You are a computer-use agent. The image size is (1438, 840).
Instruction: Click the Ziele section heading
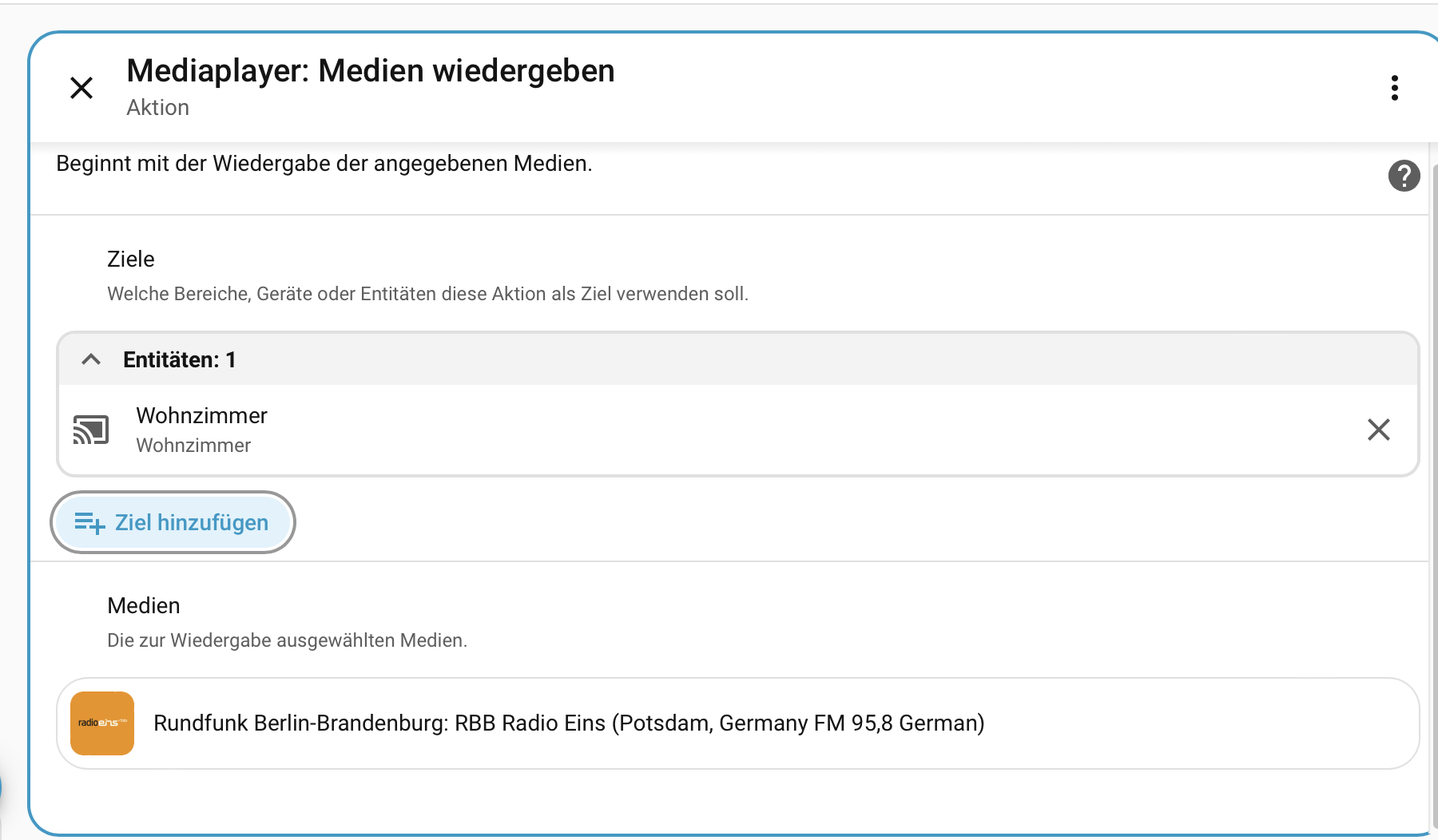click(x=131, y=260)
